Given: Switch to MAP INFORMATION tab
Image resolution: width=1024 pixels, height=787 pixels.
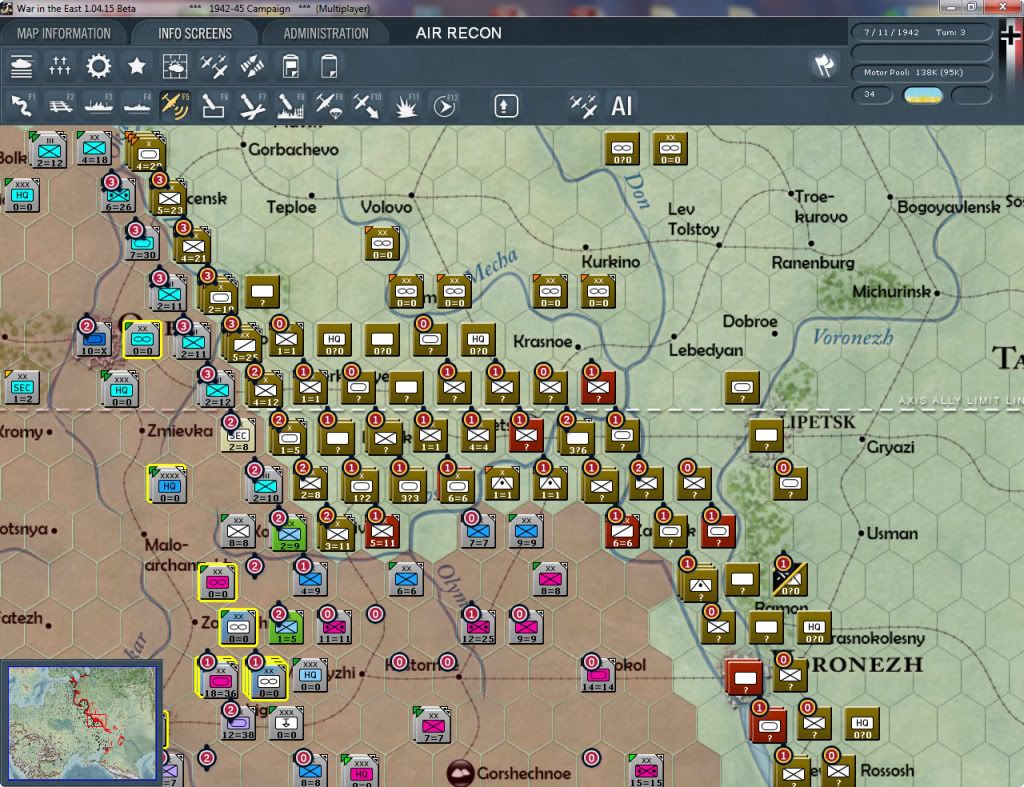Looking at the screenshot, I should point(63,33).
